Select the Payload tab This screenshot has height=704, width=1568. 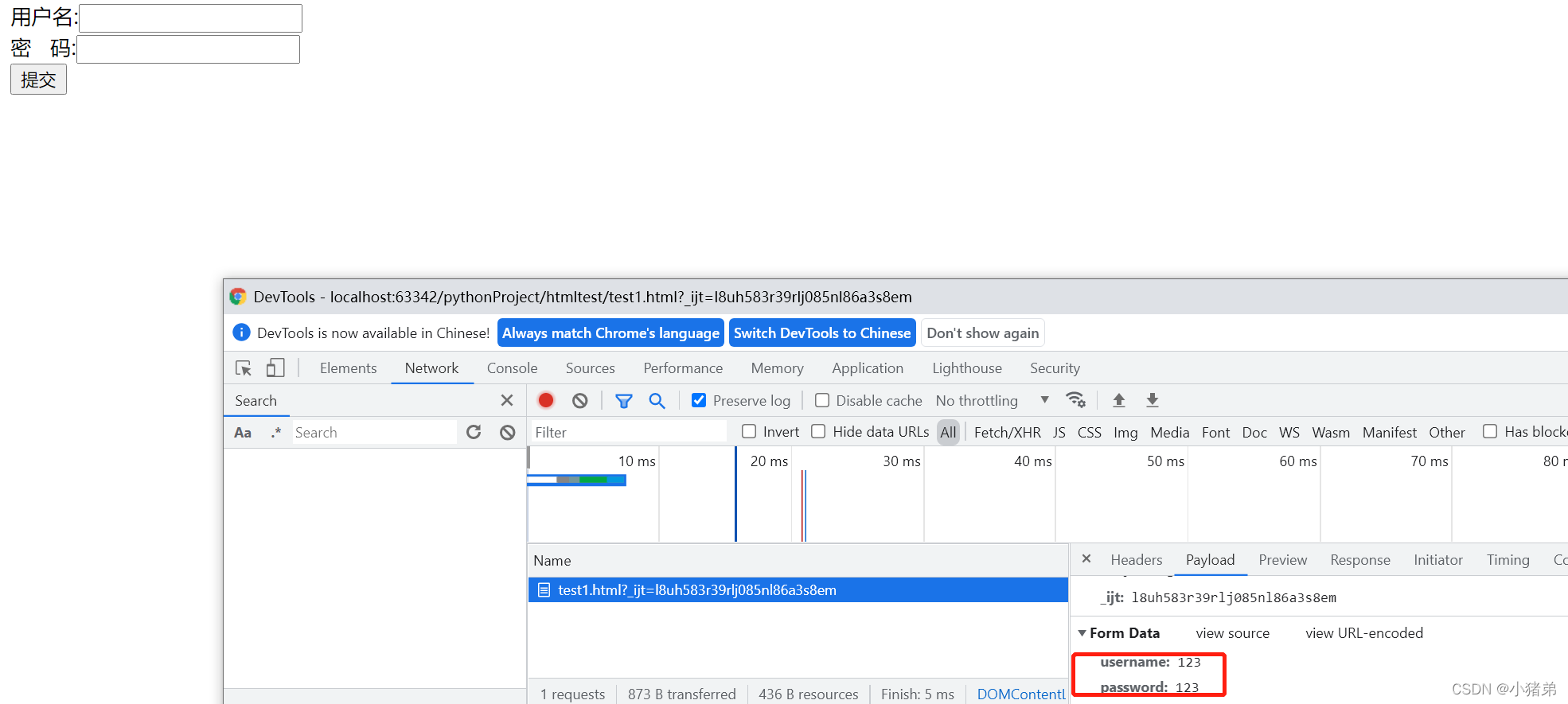[x=1210, y=560]
